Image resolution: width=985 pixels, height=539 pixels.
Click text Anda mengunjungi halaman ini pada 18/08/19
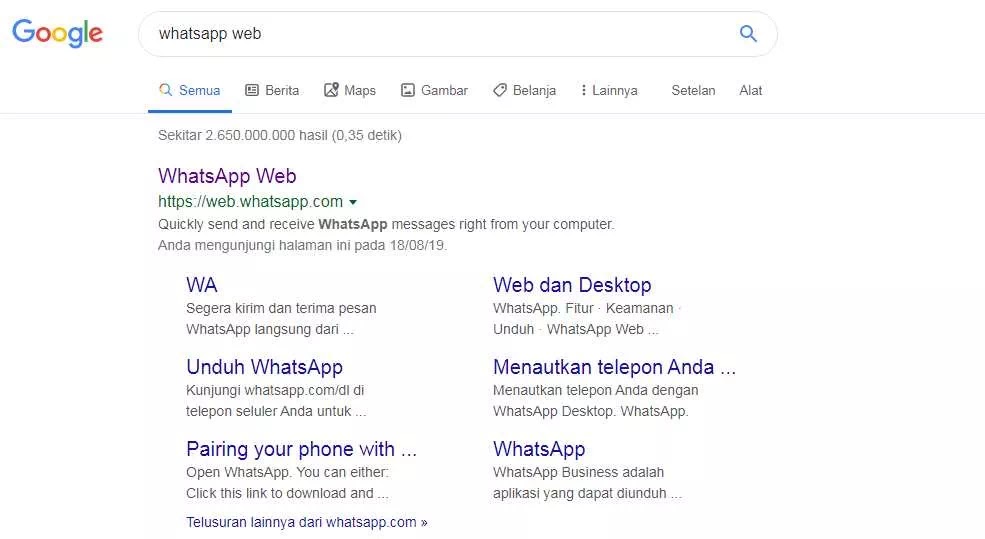(302, 246)
